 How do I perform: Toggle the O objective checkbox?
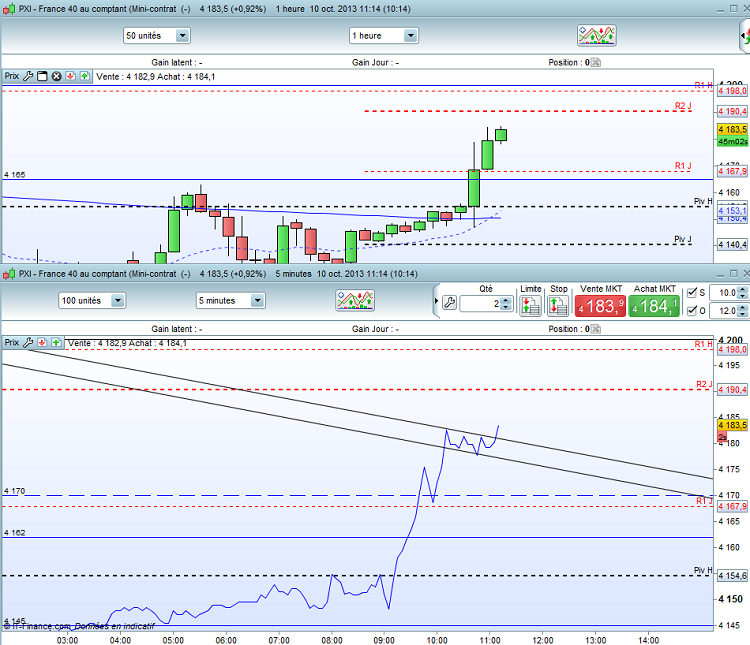click(692, 311)
